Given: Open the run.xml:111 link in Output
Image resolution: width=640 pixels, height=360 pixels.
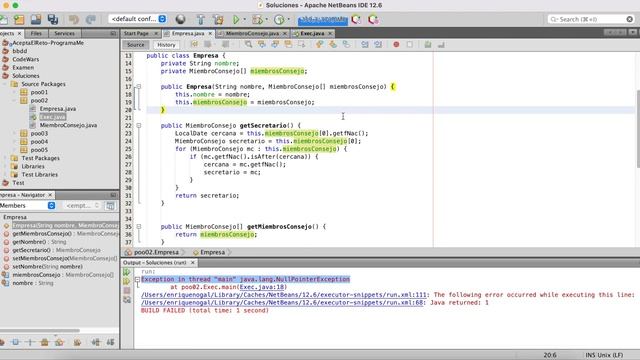Looking at the screenshot, I should pos(284,295).
